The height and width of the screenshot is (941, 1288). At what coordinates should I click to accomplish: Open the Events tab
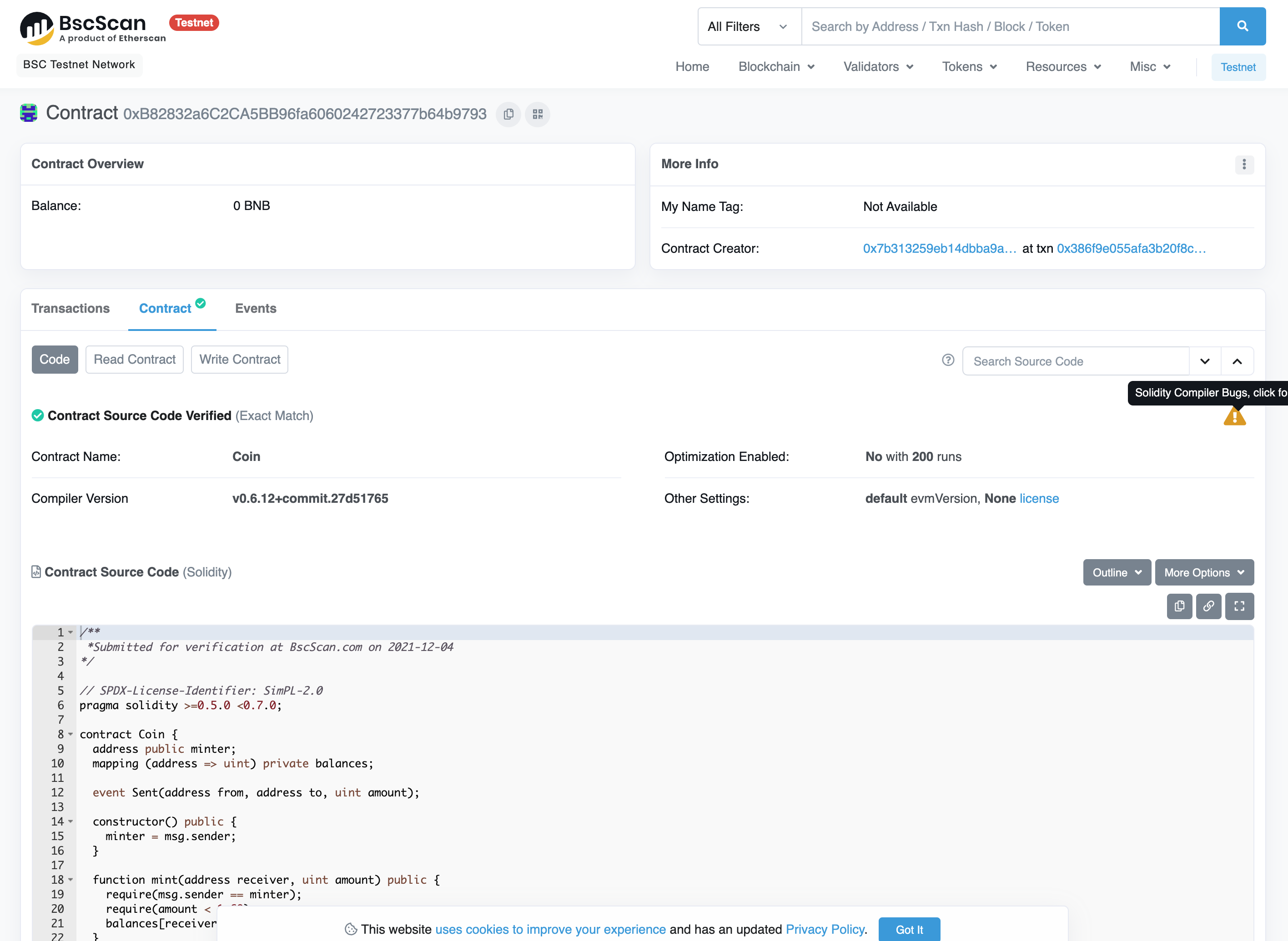click(255, 308)
